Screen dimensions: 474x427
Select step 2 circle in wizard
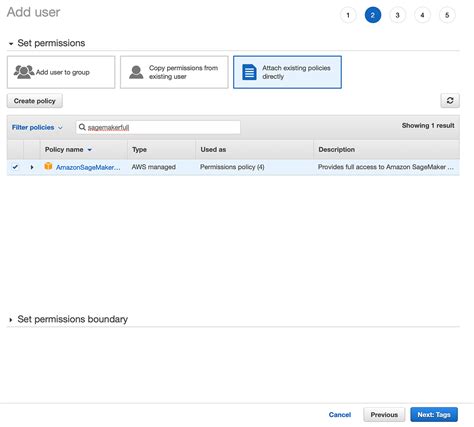[373, 15]
